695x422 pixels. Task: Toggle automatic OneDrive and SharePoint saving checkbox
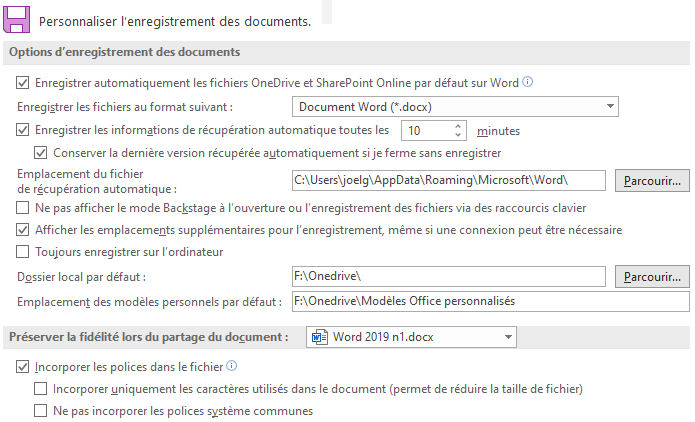[x=23, y=83]
